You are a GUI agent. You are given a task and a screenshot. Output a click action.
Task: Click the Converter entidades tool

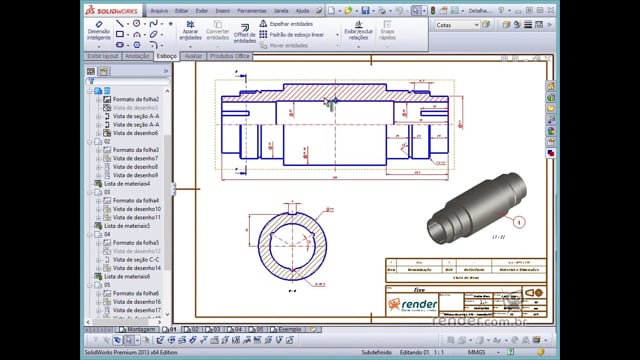(x=218, y=30)
